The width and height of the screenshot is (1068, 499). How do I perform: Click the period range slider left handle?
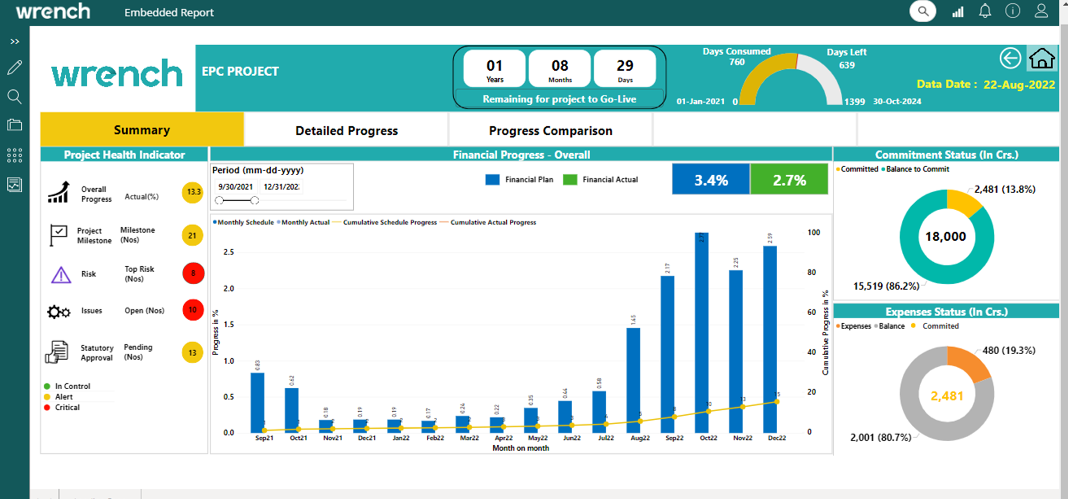point(219,201)
